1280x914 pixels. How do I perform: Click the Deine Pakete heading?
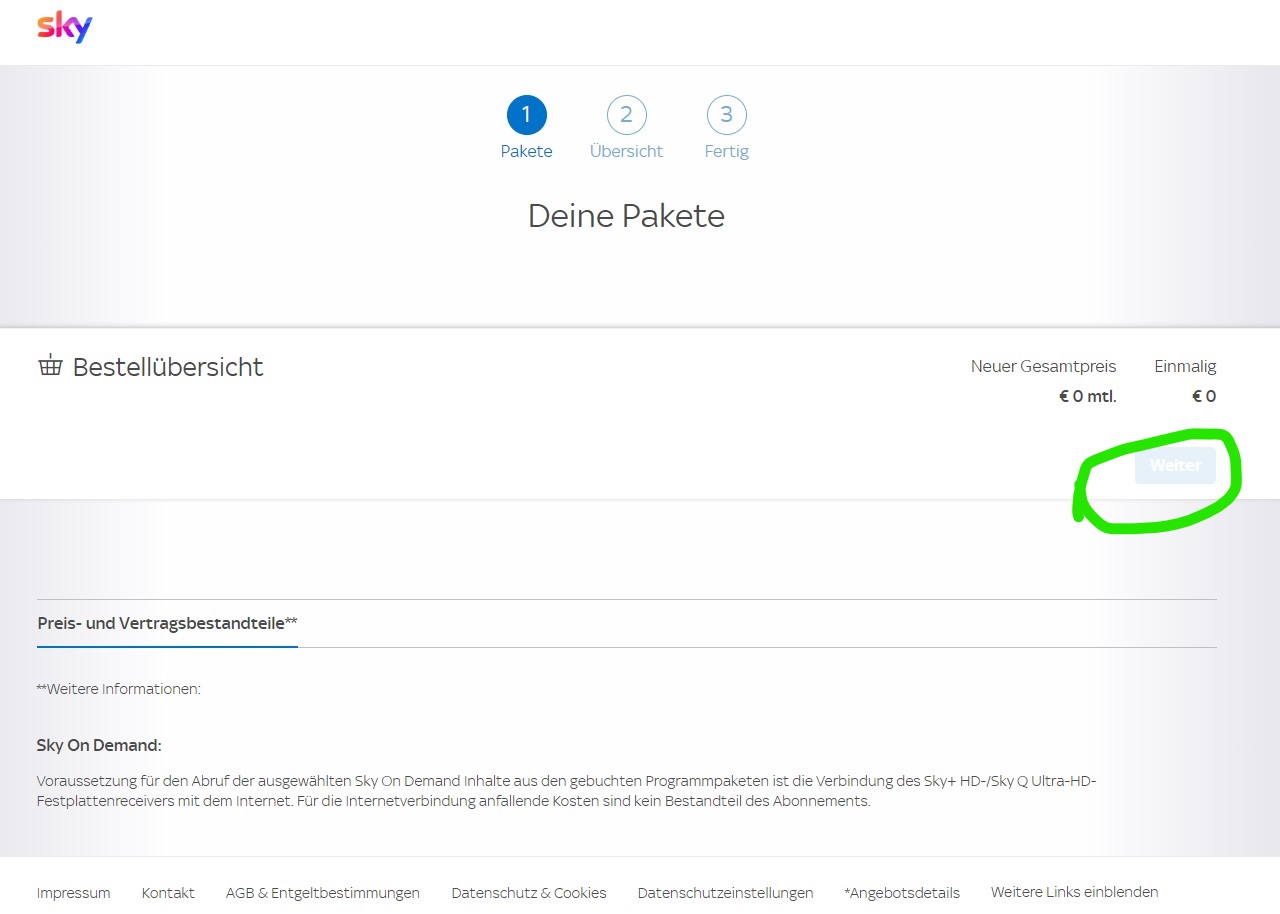pos(626,216)
